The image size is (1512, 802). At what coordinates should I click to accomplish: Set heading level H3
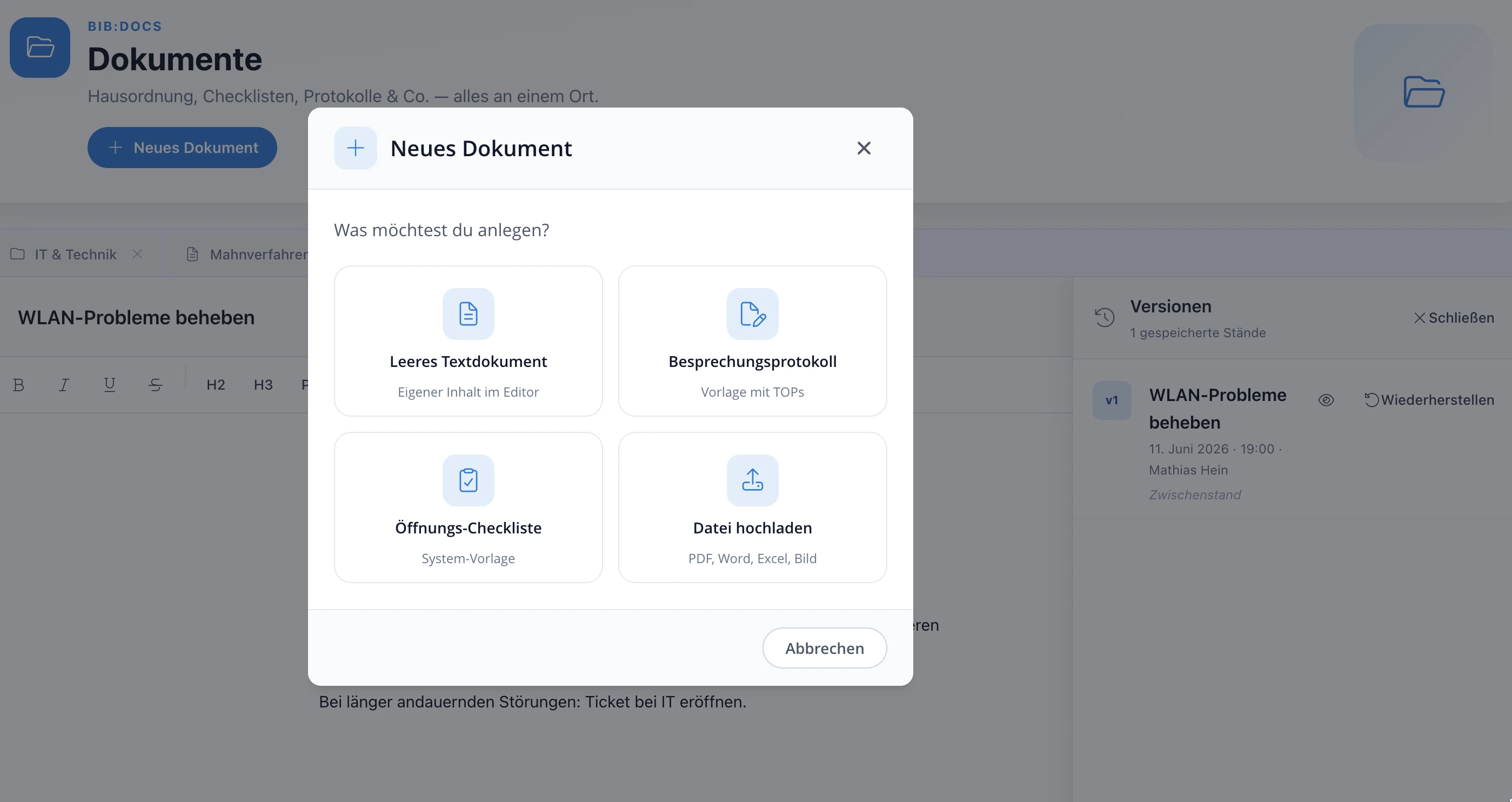(x=263, y=385)
